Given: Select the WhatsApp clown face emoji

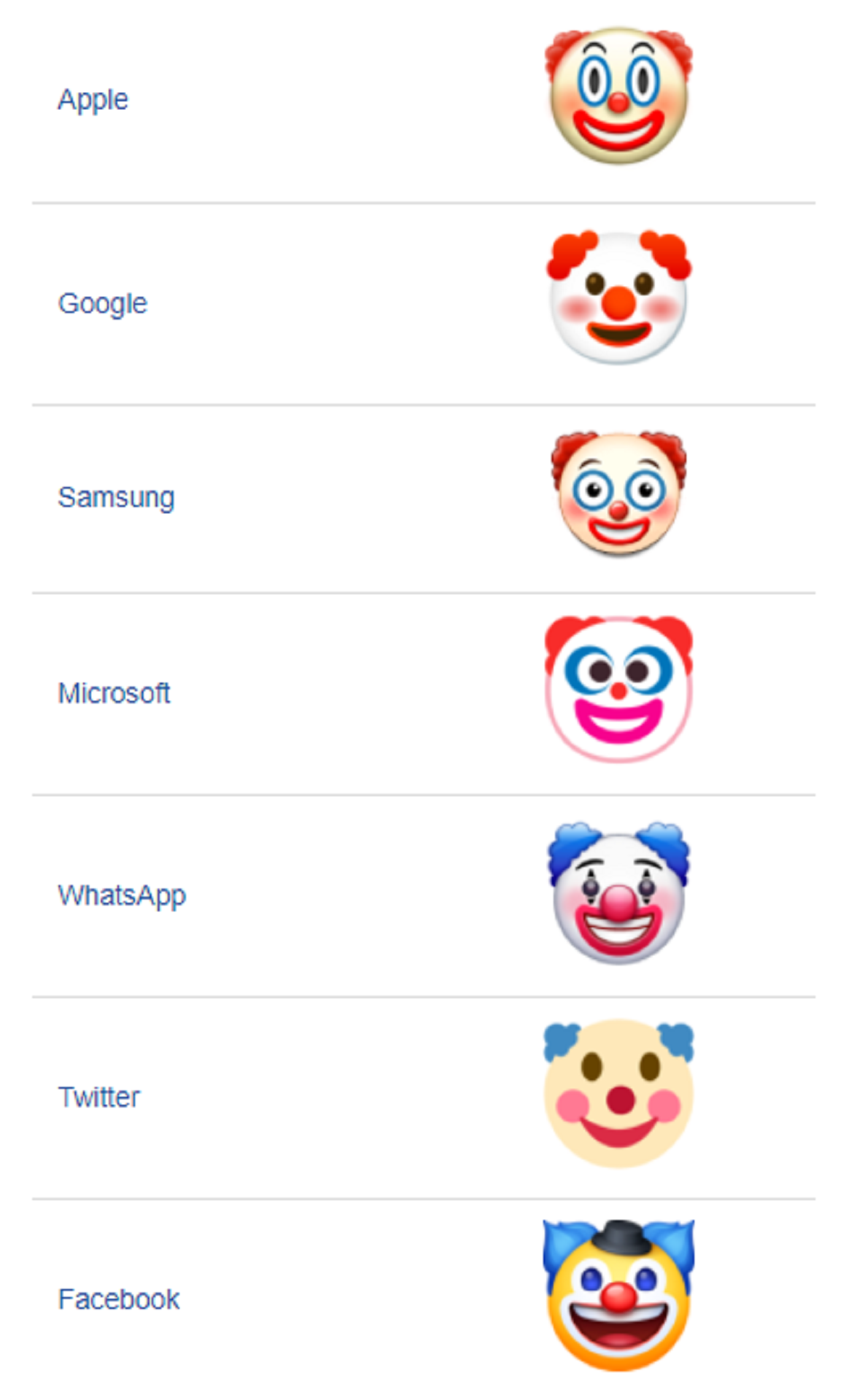Looking at the screenshot, I should click(618, 892).
